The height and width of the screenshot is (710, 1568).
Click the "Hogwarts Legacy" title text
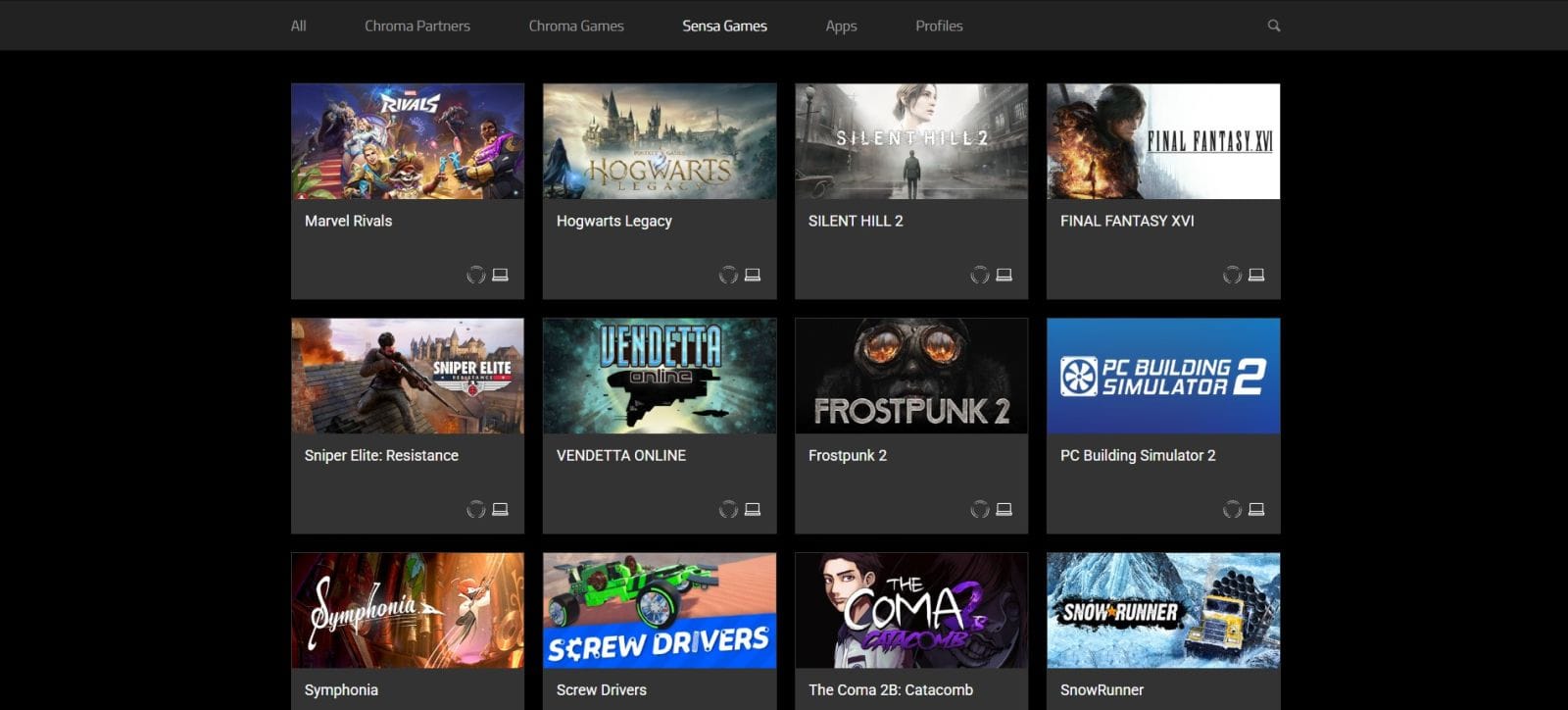(614, 221)
